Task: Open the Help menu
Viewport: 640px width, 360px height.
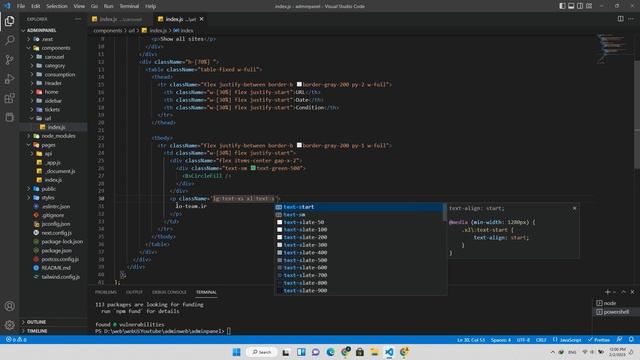Action: [x=151, y=6]
